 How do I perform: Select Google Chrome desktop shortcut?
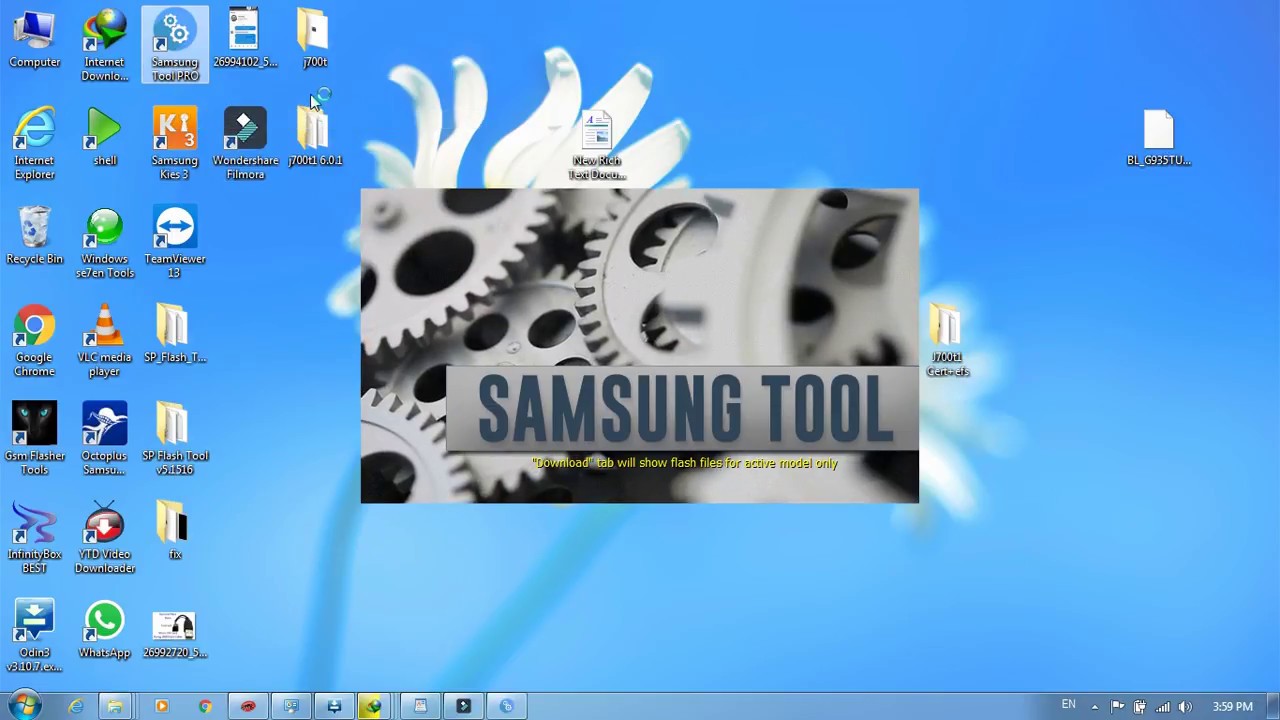tap(34, 341)
